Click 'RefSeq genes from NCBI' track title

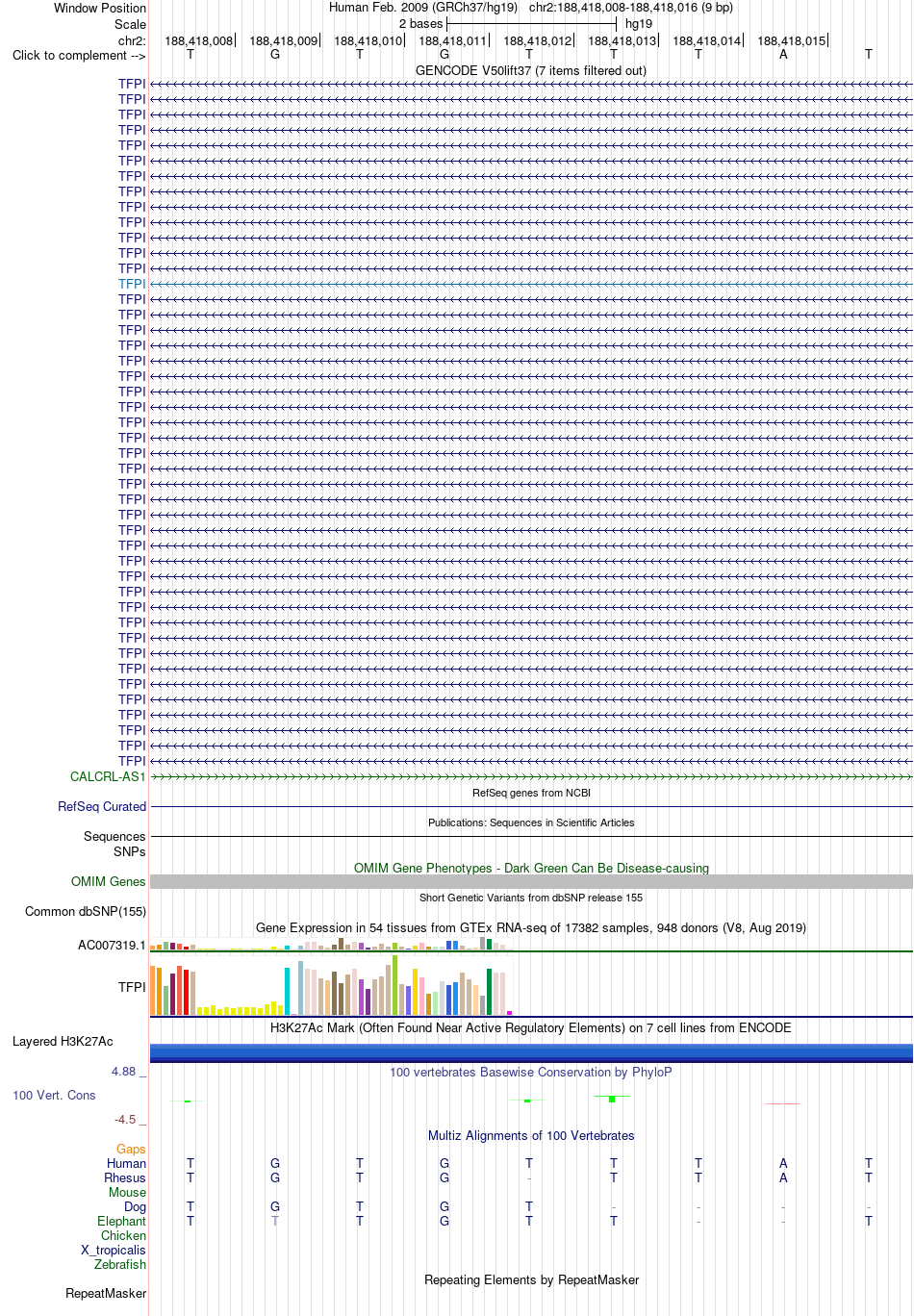(531, 794)
